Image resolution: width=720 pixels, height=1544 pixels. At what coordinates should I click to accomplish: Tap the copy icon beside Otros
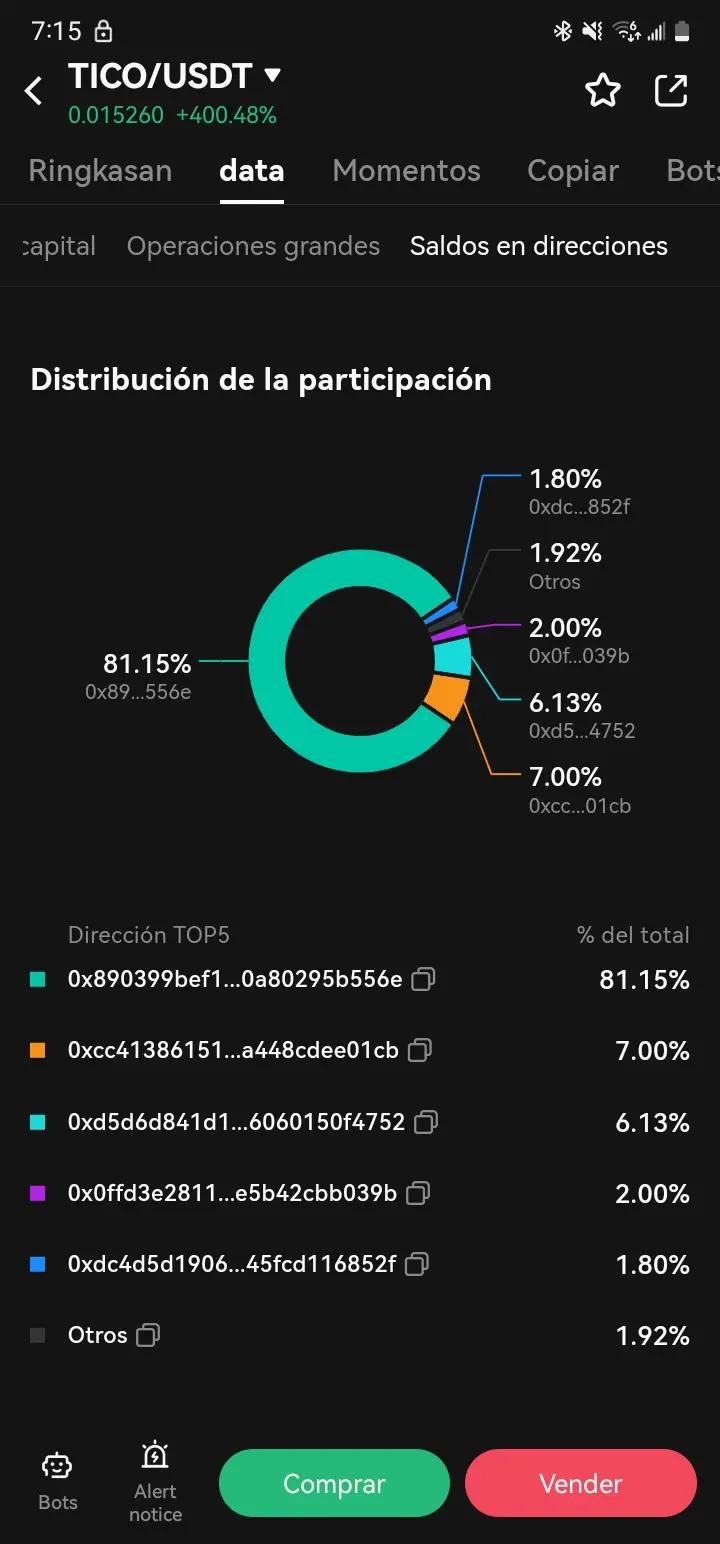(x=148, y=1335)
